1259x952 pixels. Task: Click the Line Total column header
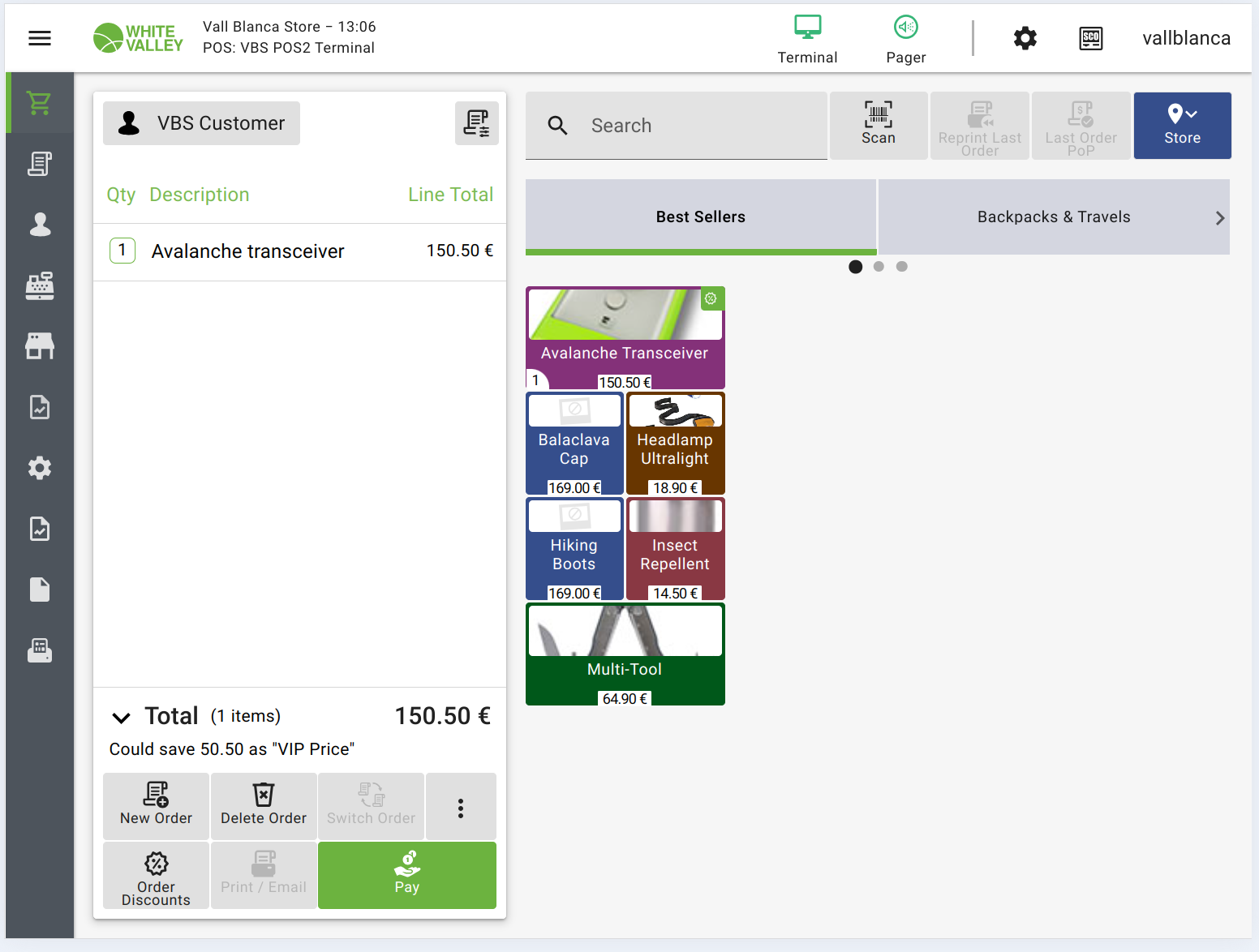(x=450, y=195)
